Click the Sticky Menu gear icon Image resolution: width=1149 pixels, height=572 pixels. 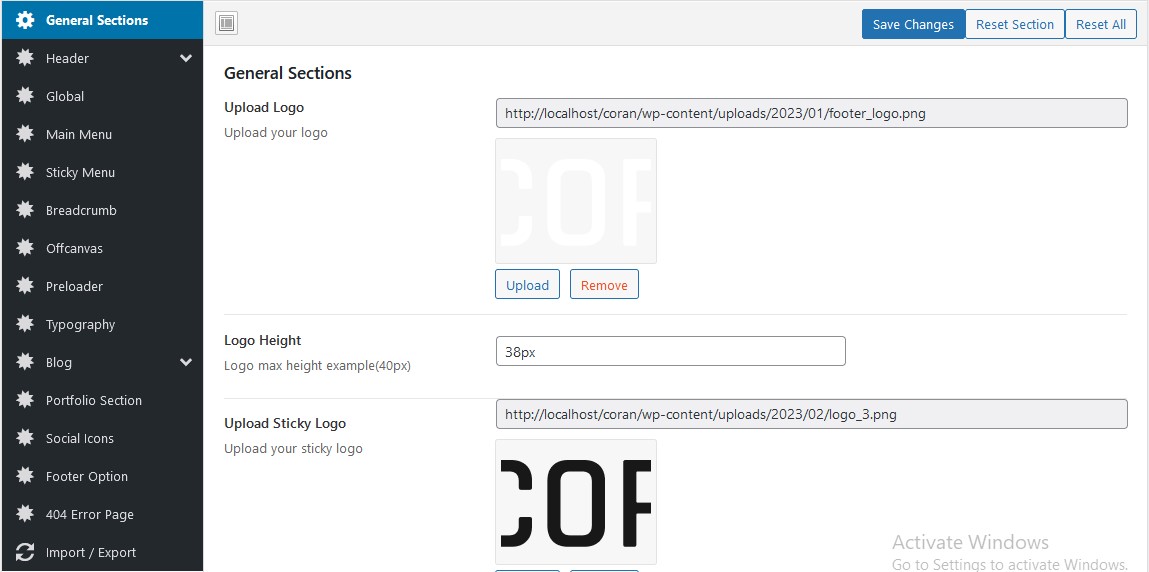[25, 172]
